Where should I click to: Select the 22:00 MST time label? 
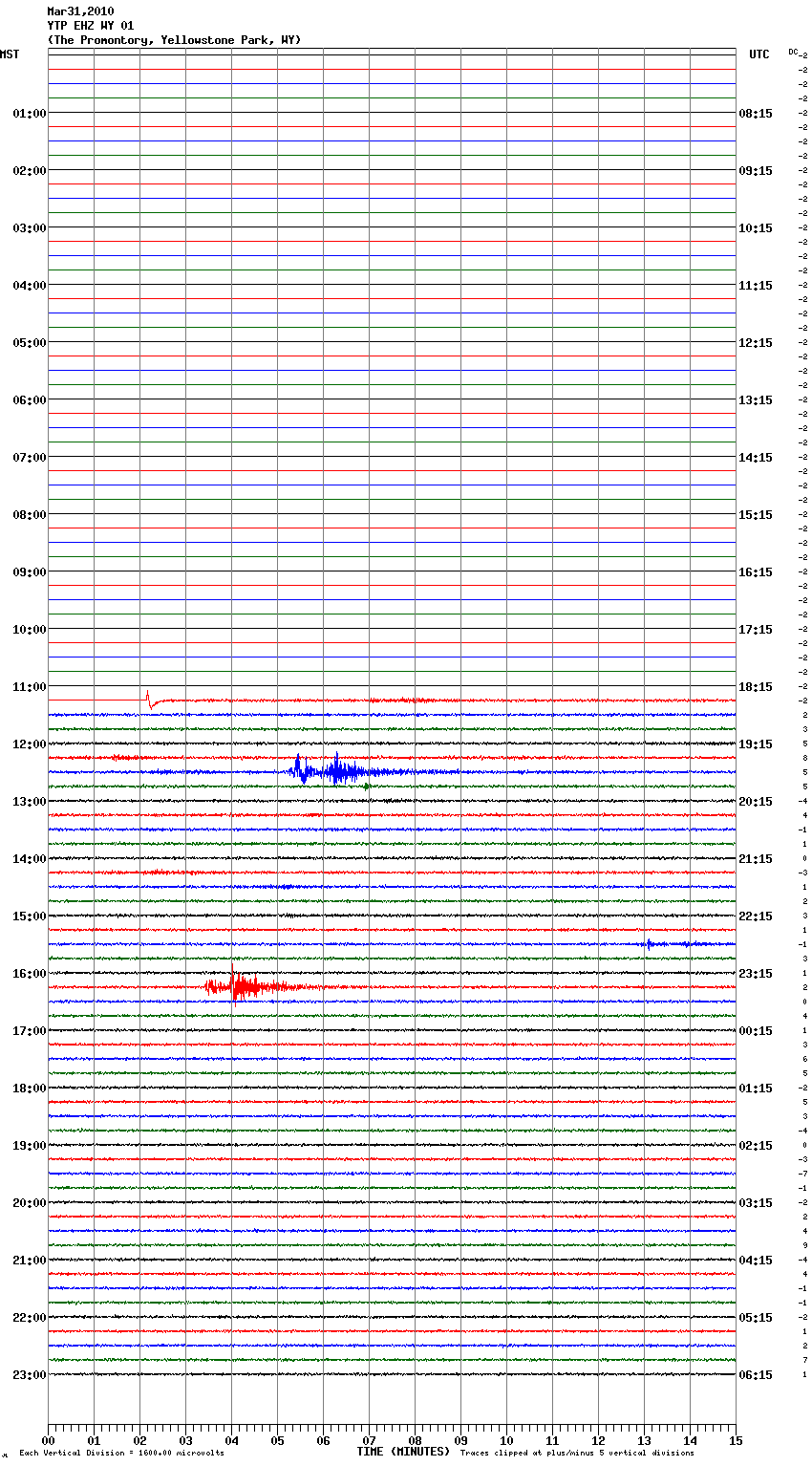30,1318
